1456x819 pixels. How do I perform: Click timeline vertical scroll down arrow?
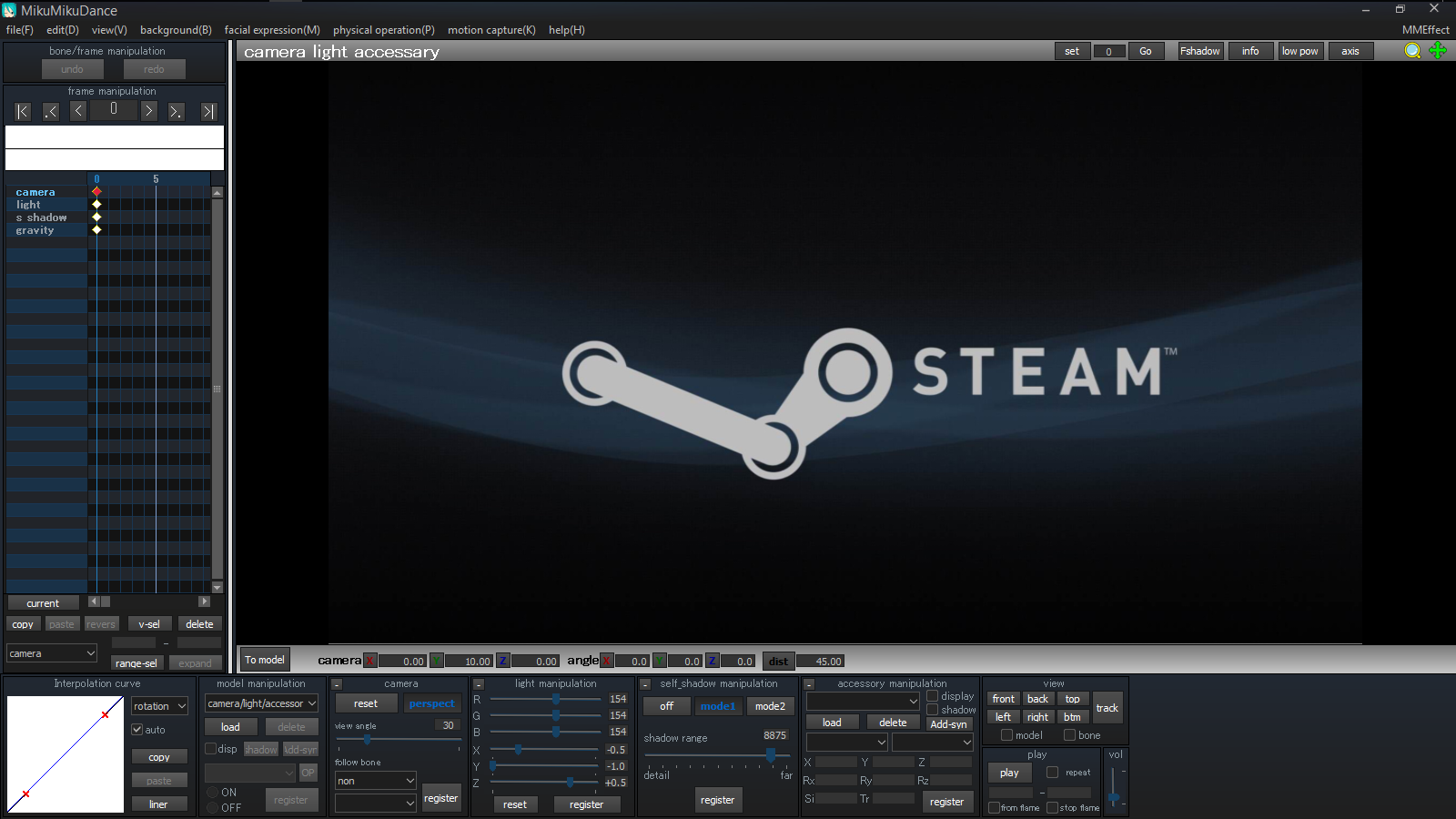click(217, 588)
